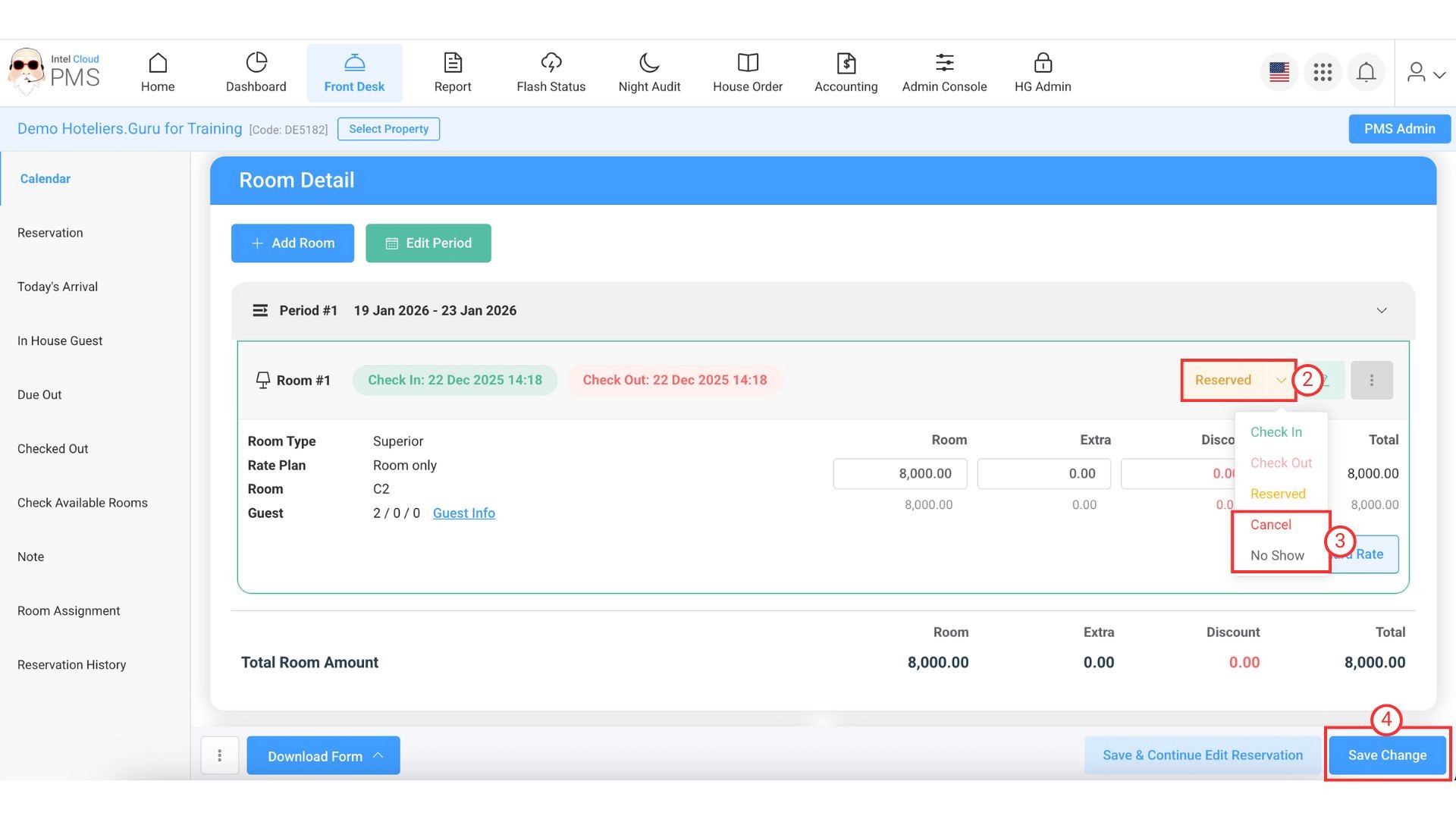Open the Night Audit moon icon
The width and height of the screenshot is (1456, 819).
649,63
